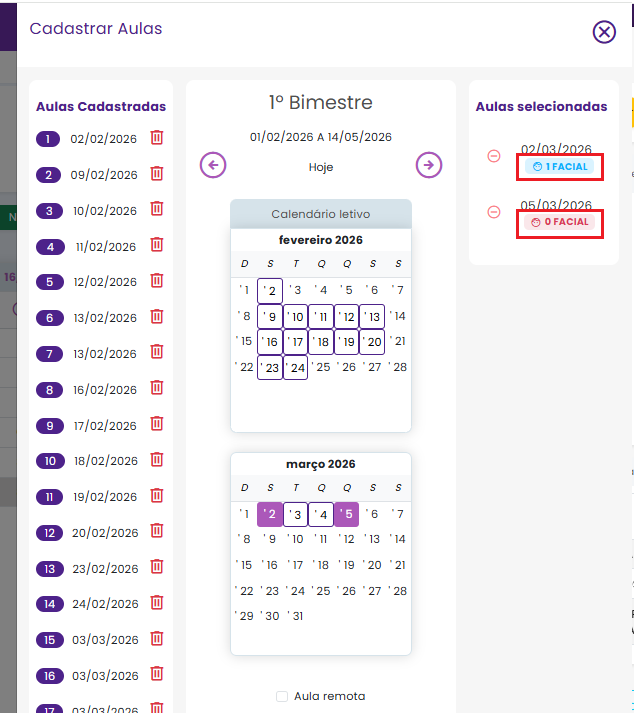Image resolution: width=634 pixels, height=713 pixels.
Task: Pick February 25 in the calendar
Action: tap(321, 367)
